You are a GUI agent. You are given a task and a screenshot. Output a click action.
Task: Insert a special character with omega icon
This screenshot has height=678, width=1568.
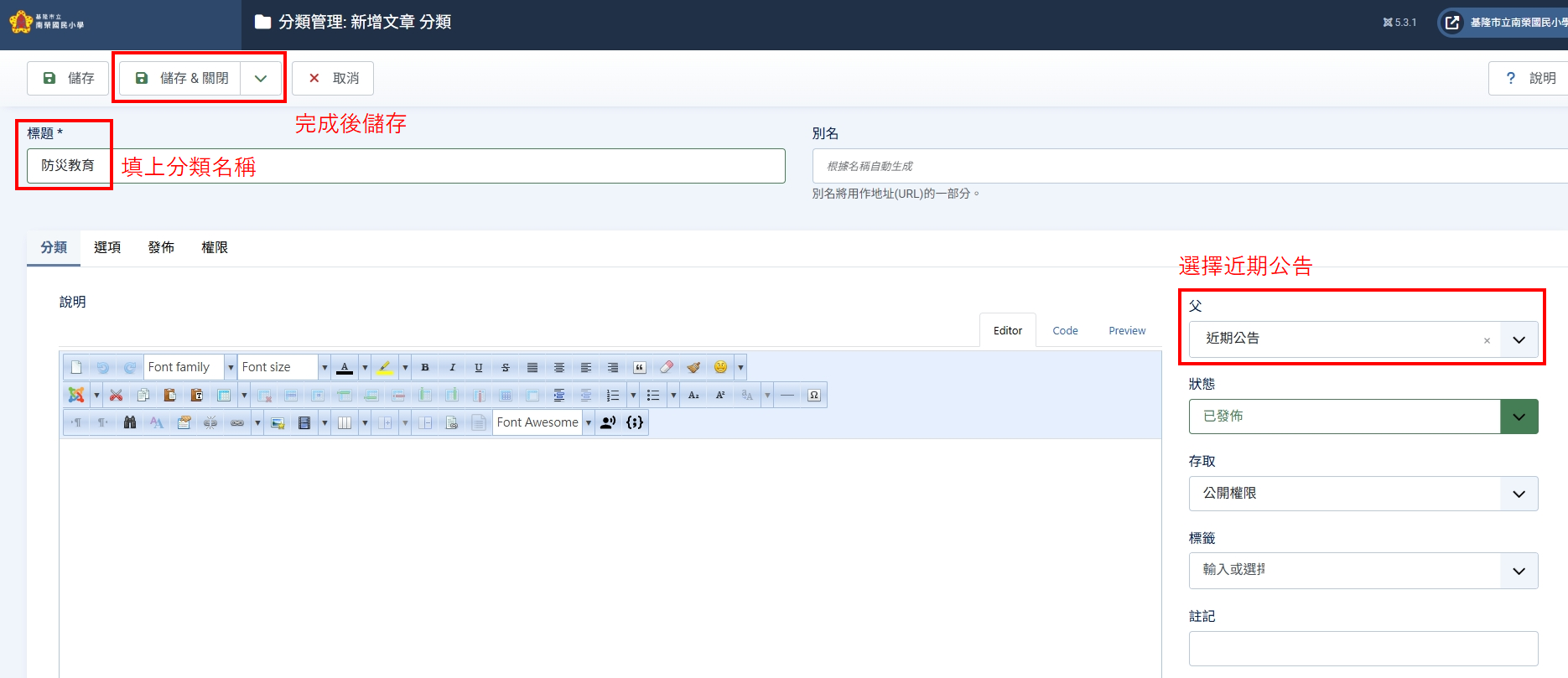coord(814,395)
